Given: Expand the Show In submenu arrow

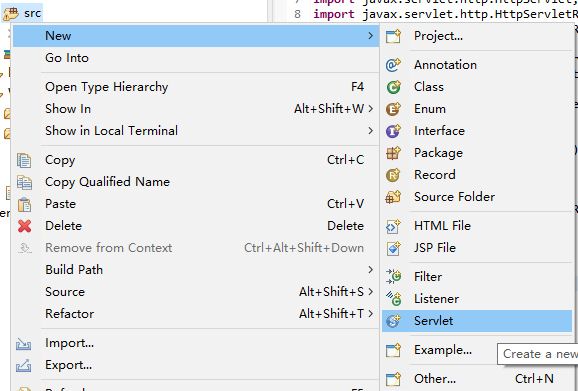Looking at the screenshot, I should [370, 109].
